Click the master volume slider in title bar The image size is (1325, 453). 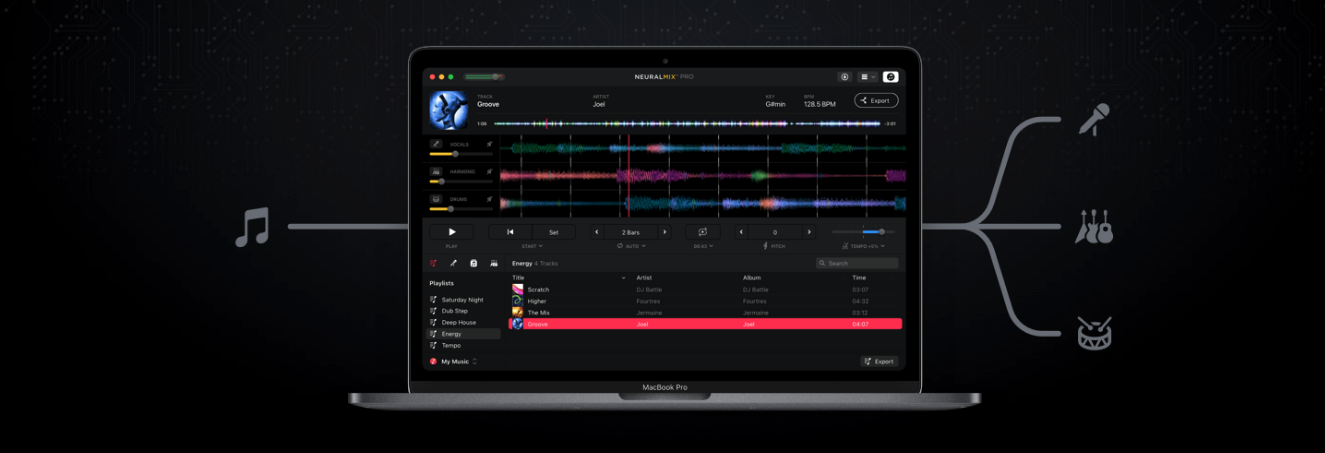484,76
